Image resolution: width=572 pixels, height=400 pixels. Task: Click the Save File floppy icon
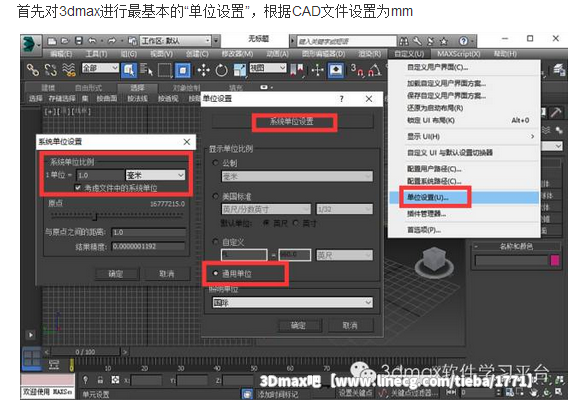[x=78, y=41]
